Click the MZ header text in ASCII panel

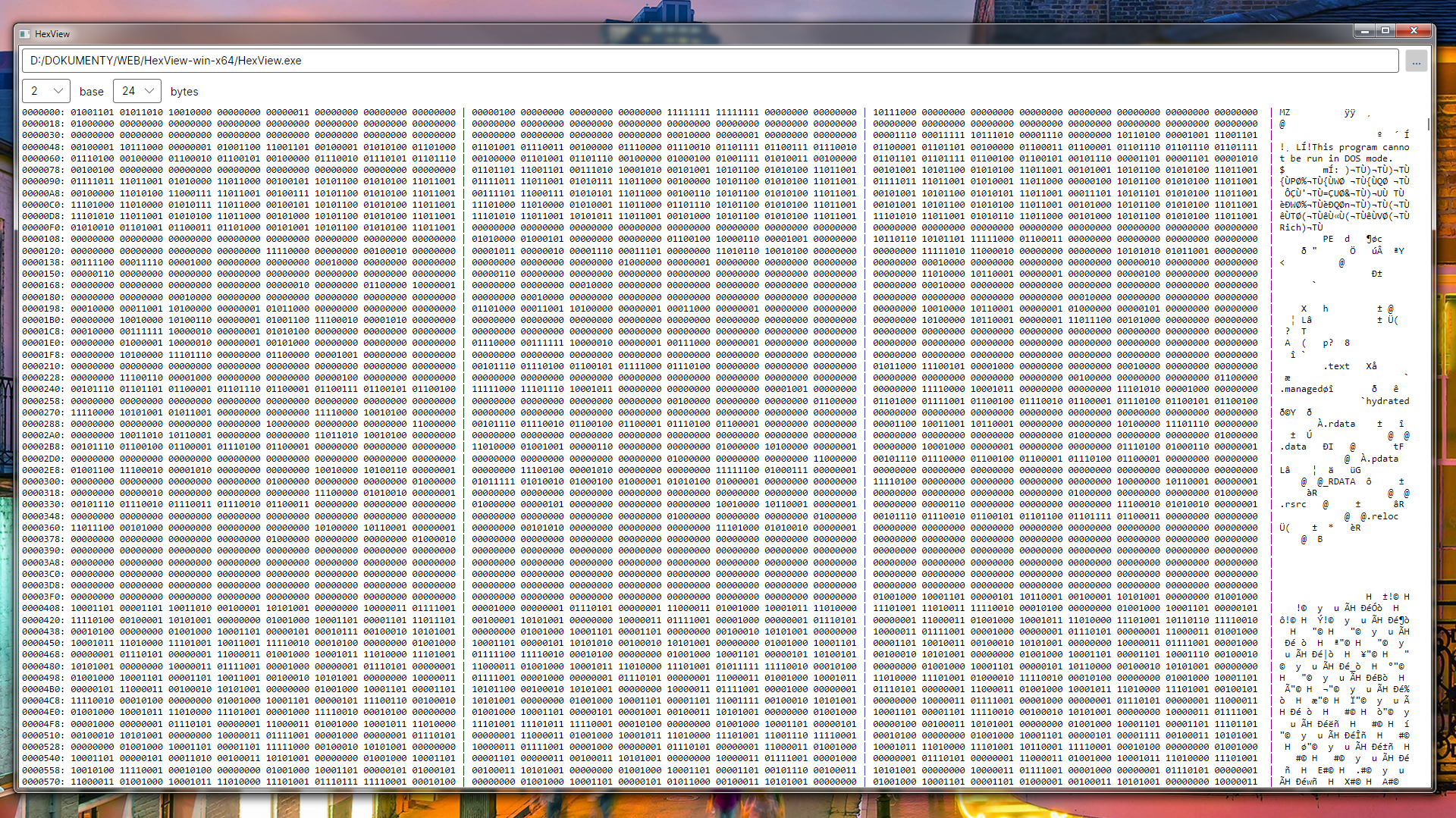click(x=1283, y=111)
